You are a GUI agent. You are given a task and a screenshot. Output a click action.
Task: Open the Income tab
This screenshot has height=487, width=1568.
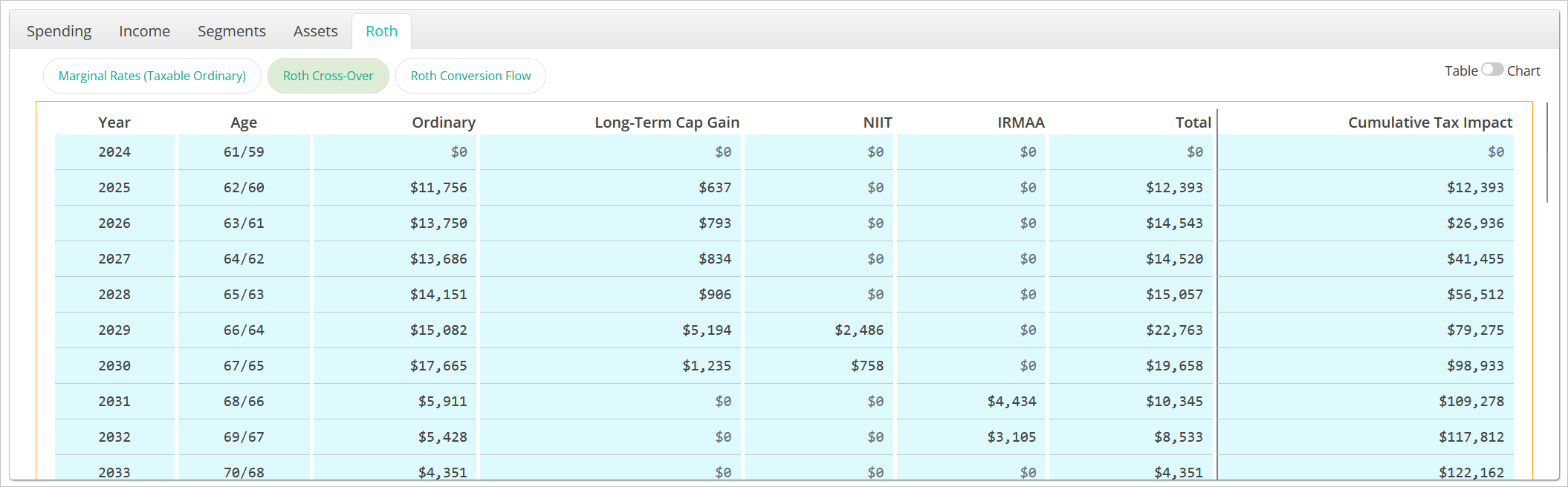(144, 31)
